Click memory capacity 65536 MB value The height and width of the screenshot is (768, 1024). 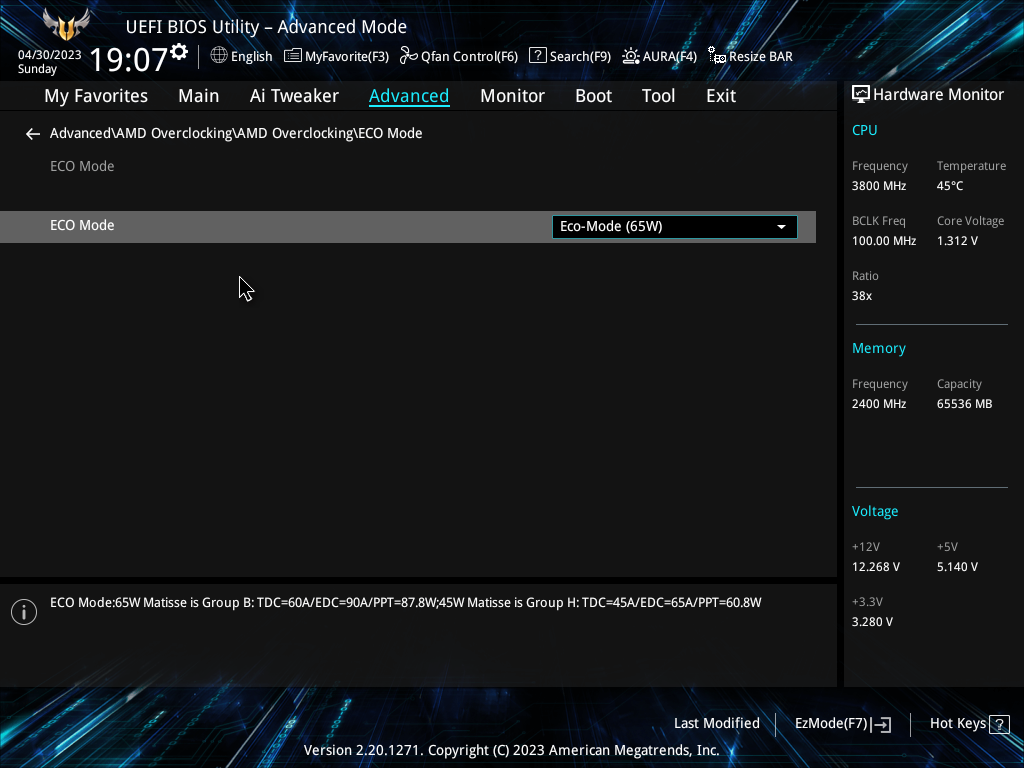pyautogui.click(x=964, y=404)
